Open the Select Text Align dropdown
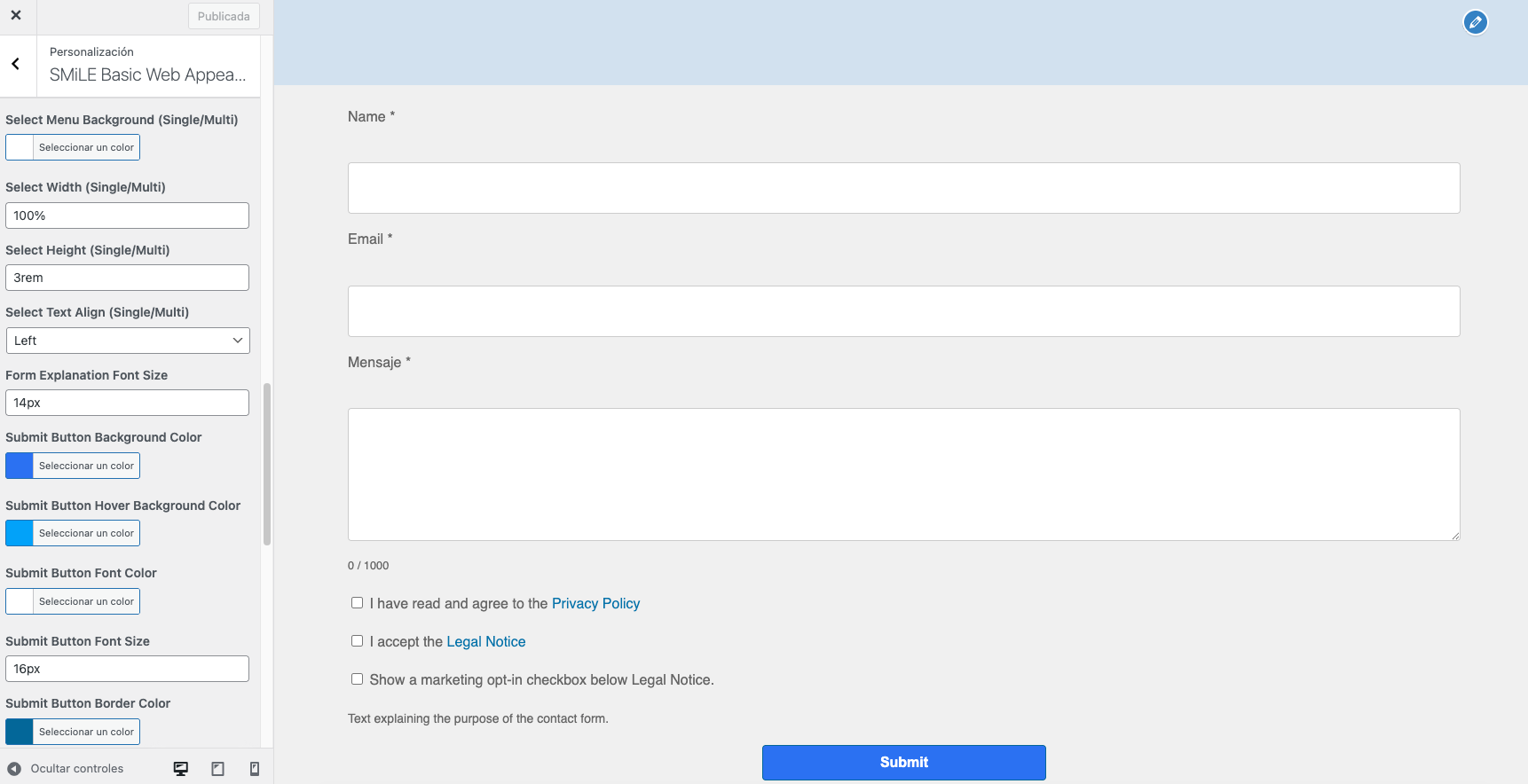Viewport: 1528px width, 784px height. point(128,341)
